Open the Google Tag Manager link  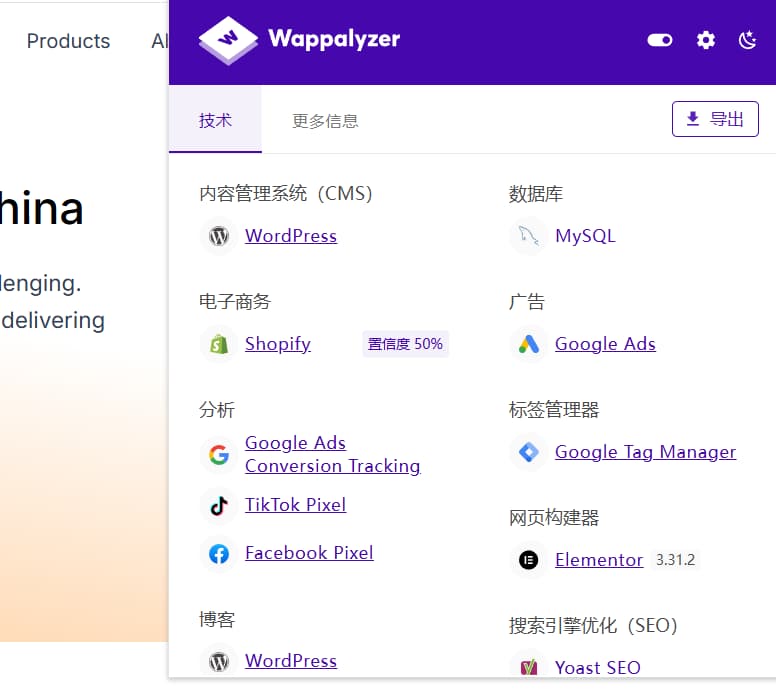click(x=645, y=452)
